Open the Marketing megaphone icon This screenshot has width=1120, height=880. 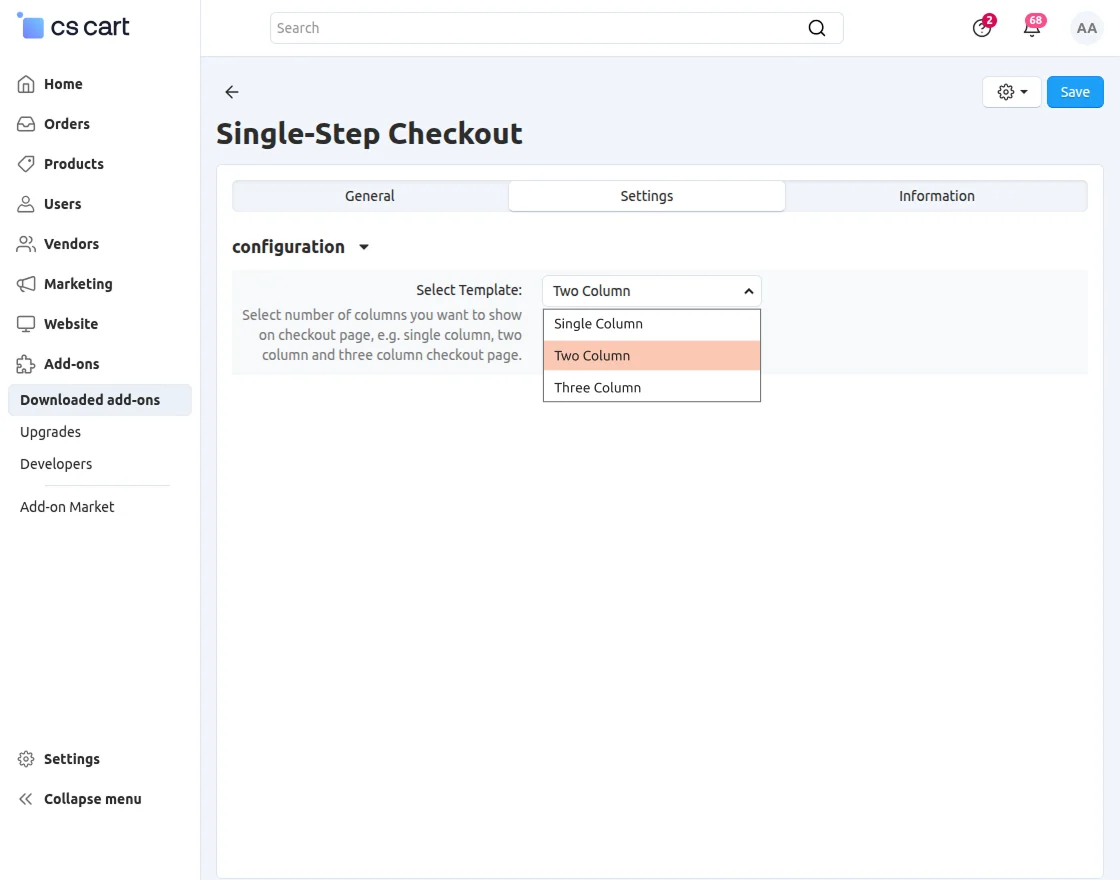point(26,284)
